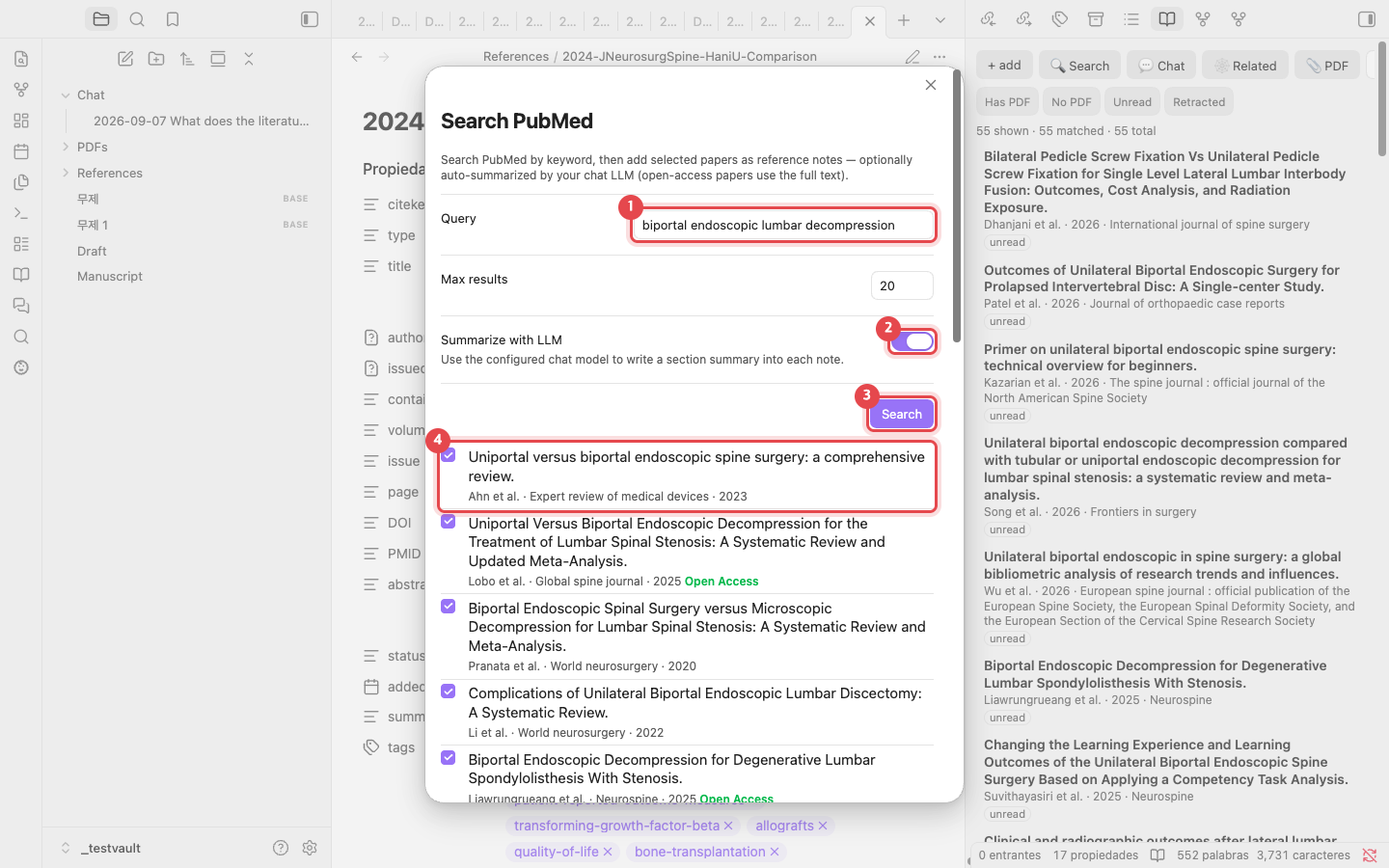Open the terminal icon in the left ribbon
Viewport: 1389px width, 868px height.
(x=21, y=213)
